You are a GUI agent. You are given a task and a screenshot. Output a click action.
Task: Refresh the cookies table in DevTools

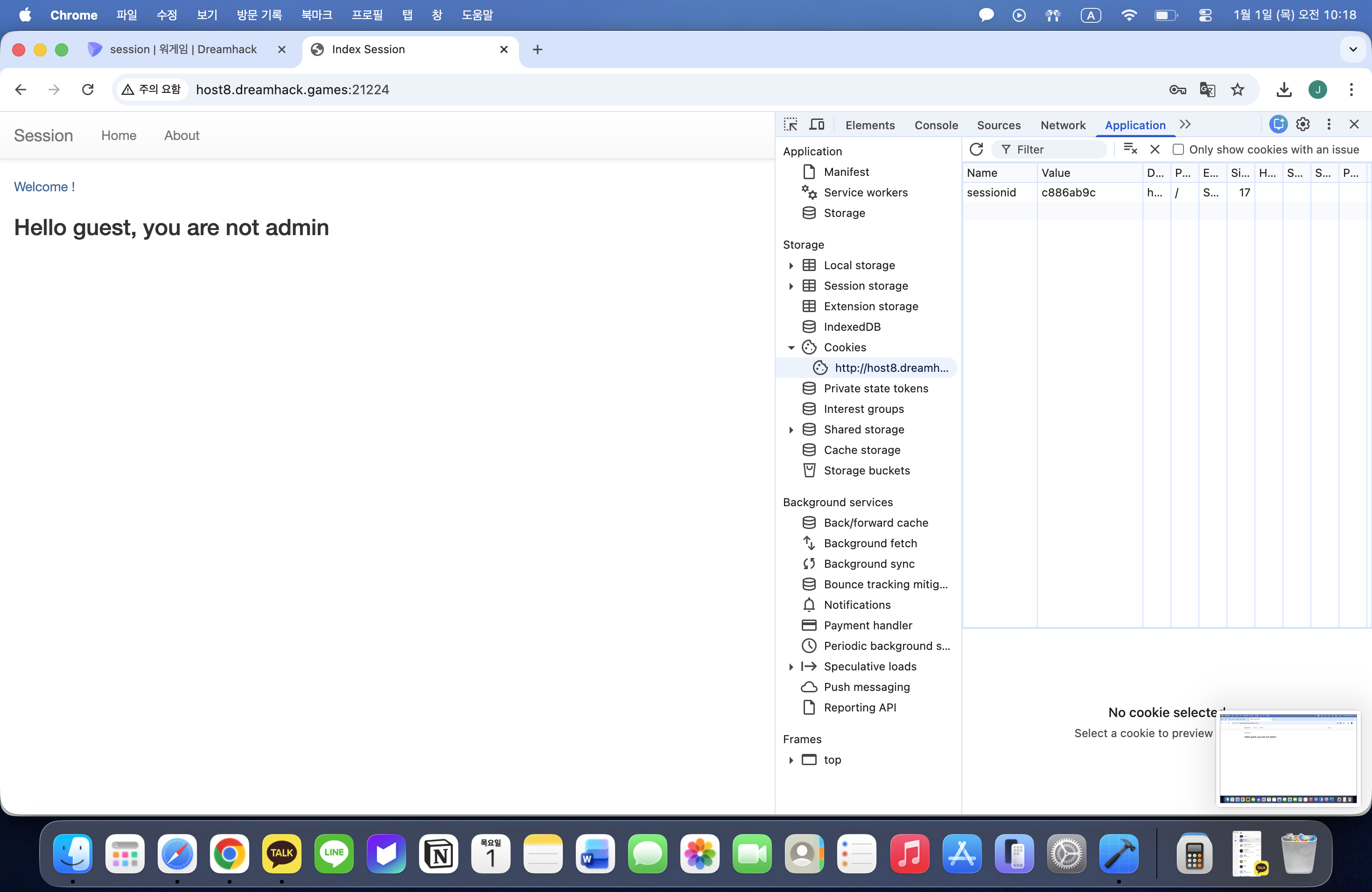[976, 149]
